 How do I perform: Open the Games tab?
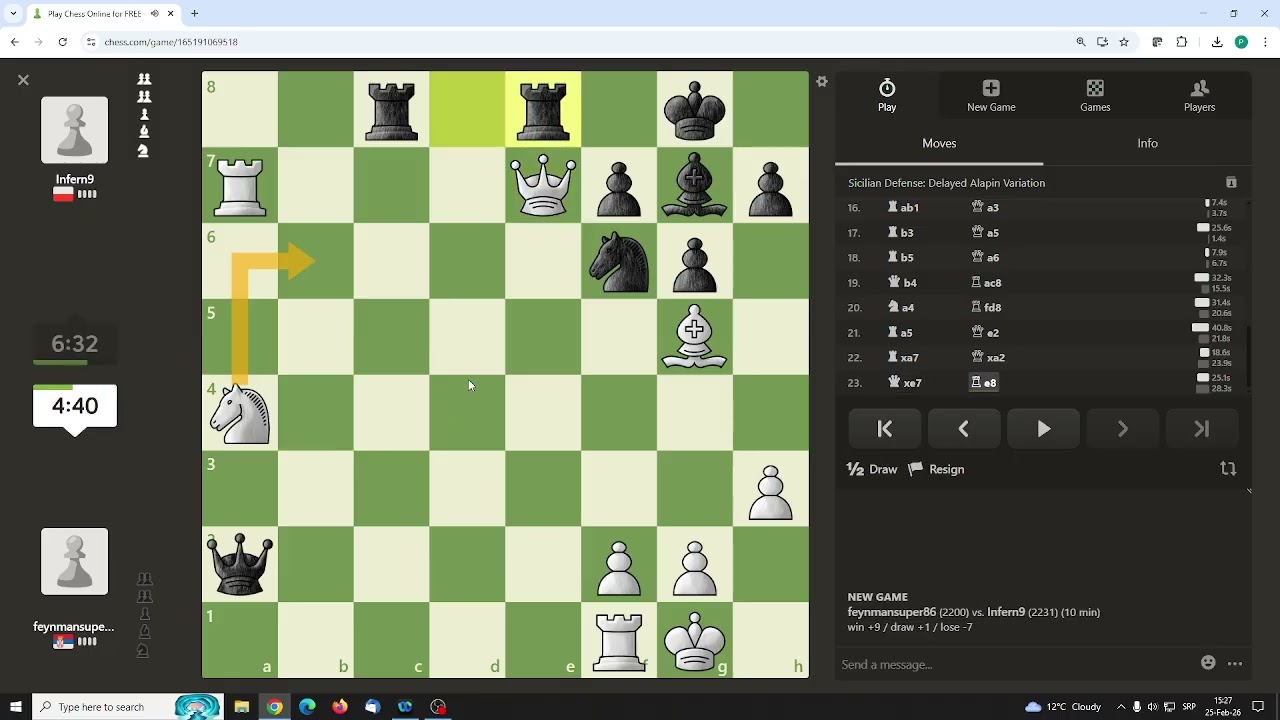1095,96
